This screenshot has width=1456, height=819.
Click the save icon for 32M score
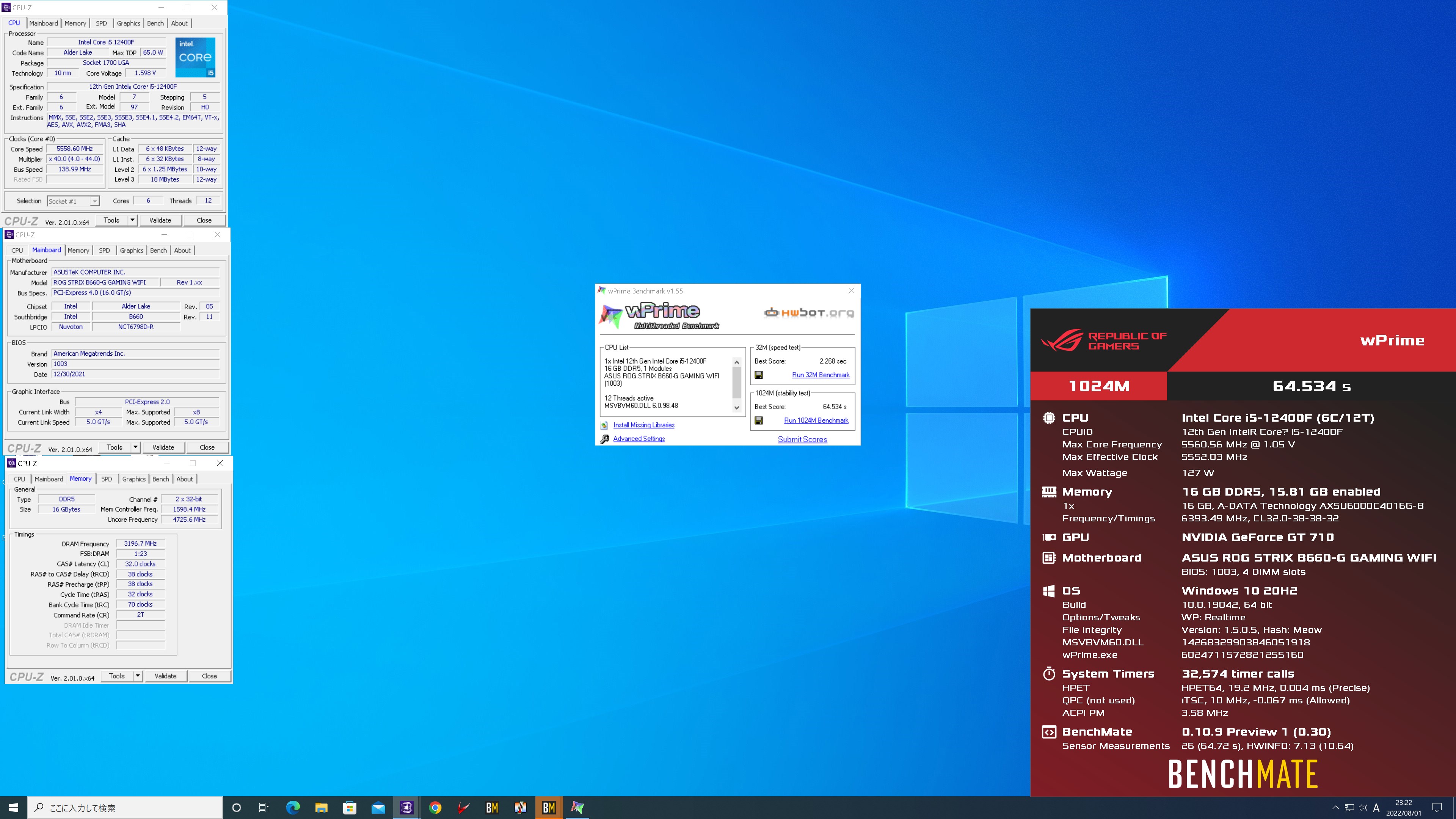(x=758, y=375)
